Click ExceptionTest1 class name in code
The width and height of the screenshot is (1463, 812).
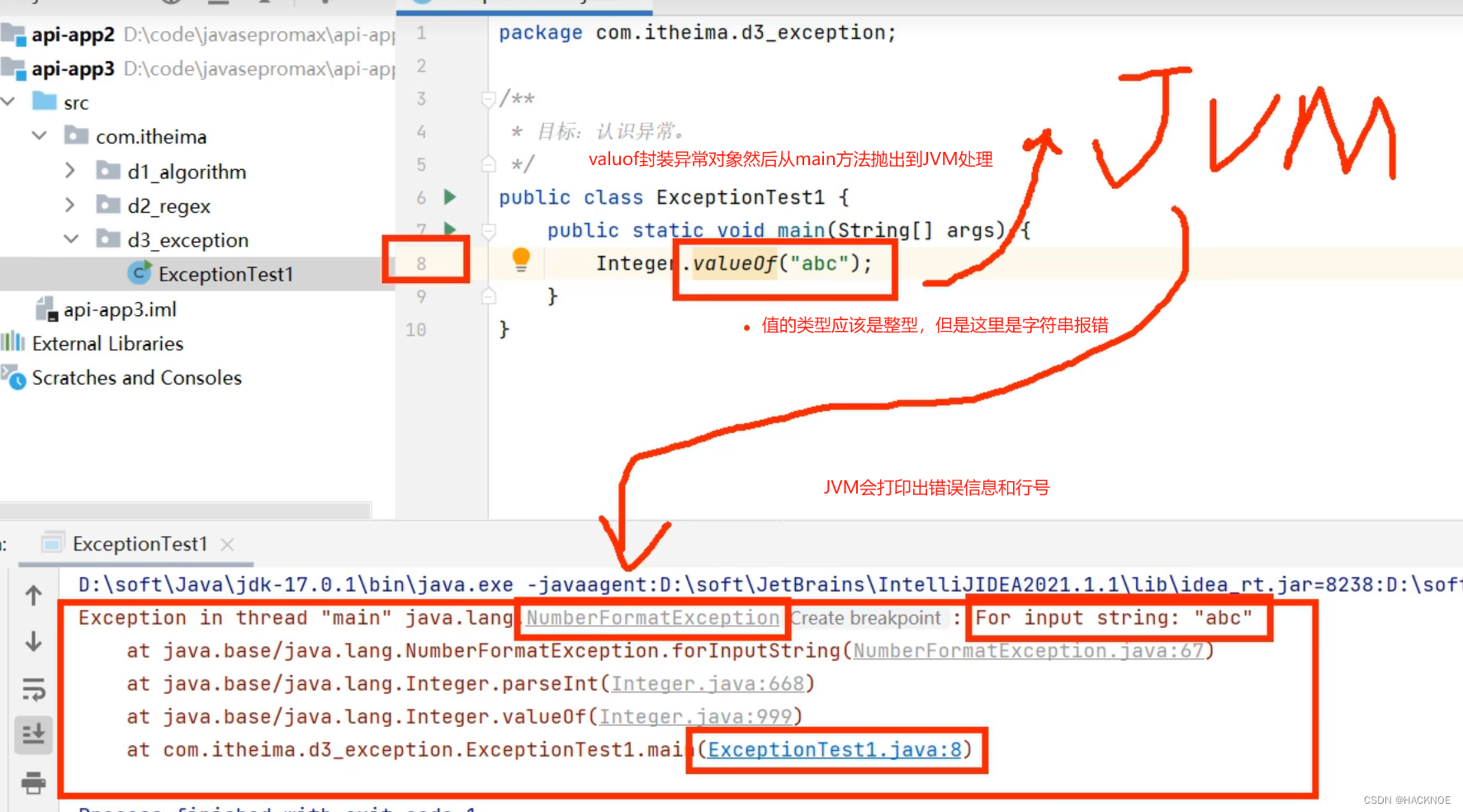pos(741,197)
